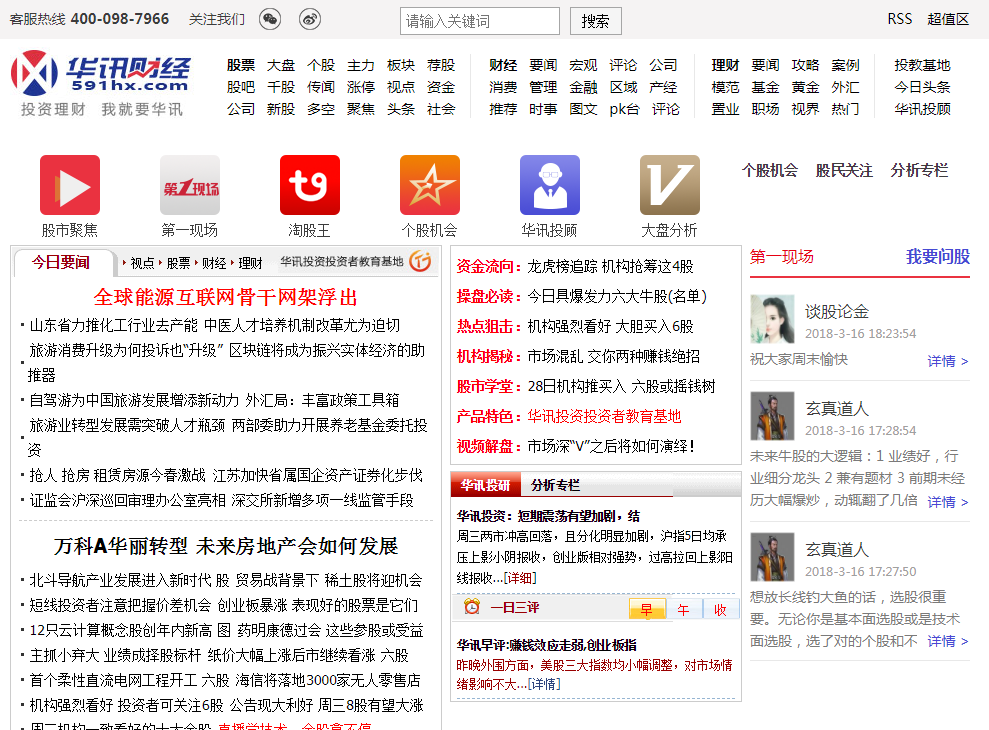Click the 股票 sub-link beside 今日要闻

[x=178, y=263]
